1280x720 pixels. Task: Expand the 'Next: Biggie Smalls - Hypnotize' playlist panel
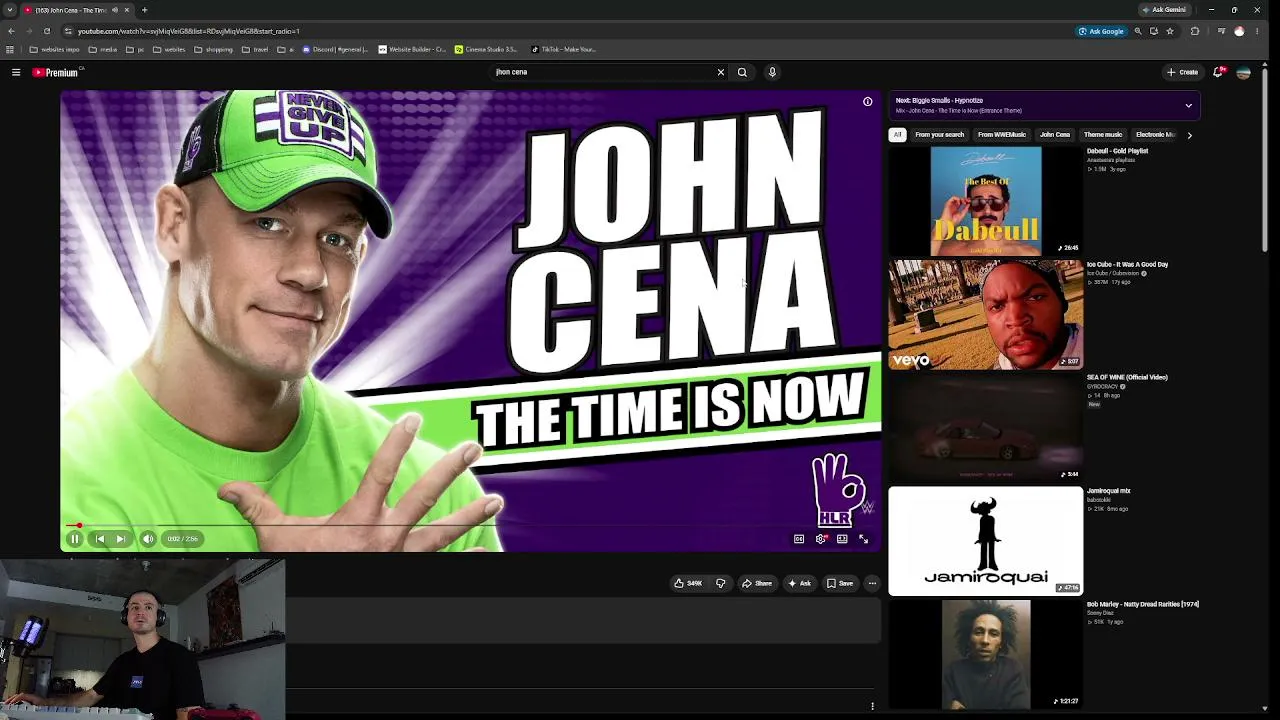tap(1188, 105)
